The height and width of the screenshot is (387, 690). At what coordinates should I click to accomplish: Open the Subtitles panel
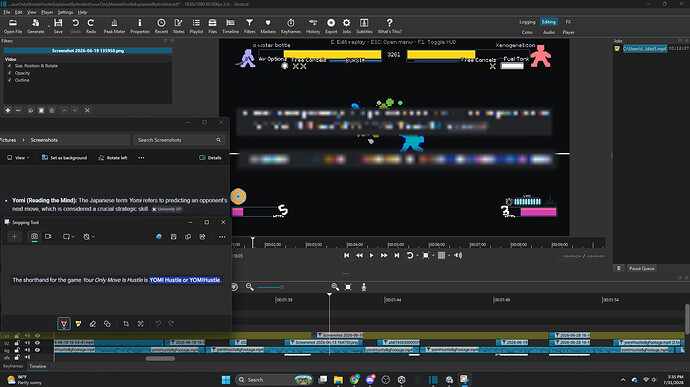click(364, 26)
